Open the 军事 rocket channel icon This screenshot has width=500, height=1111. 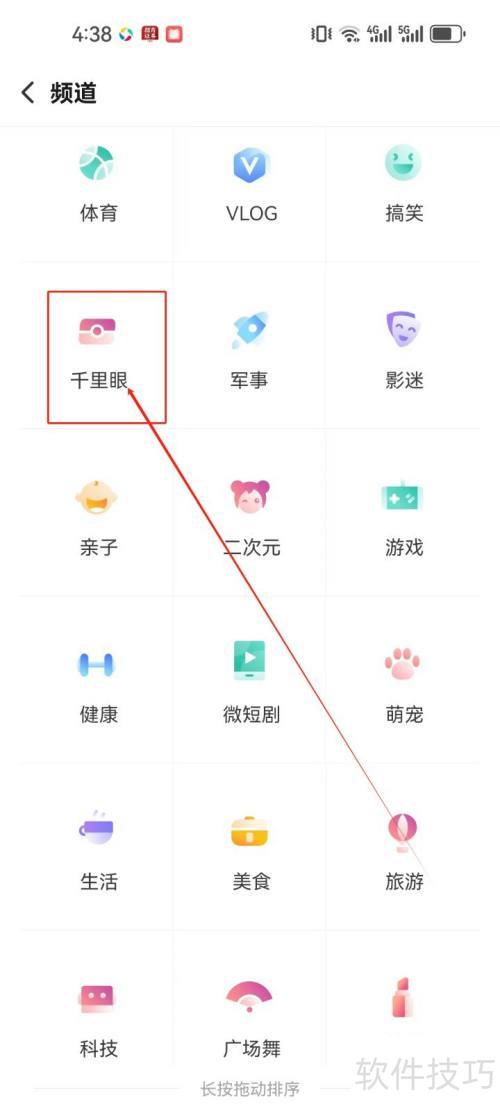click(x=250, y=329)
